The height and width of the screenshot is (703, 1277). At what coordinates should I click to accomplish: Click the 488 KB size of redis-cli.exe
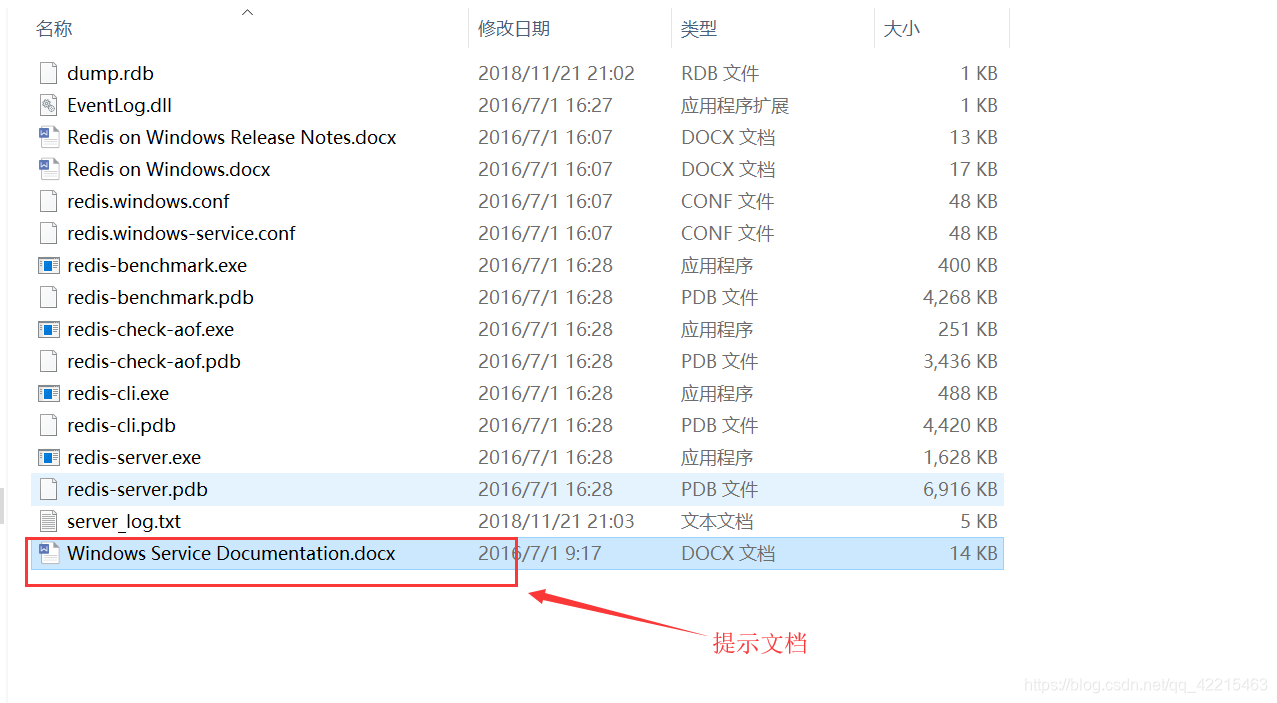click(x=968, y=393)
